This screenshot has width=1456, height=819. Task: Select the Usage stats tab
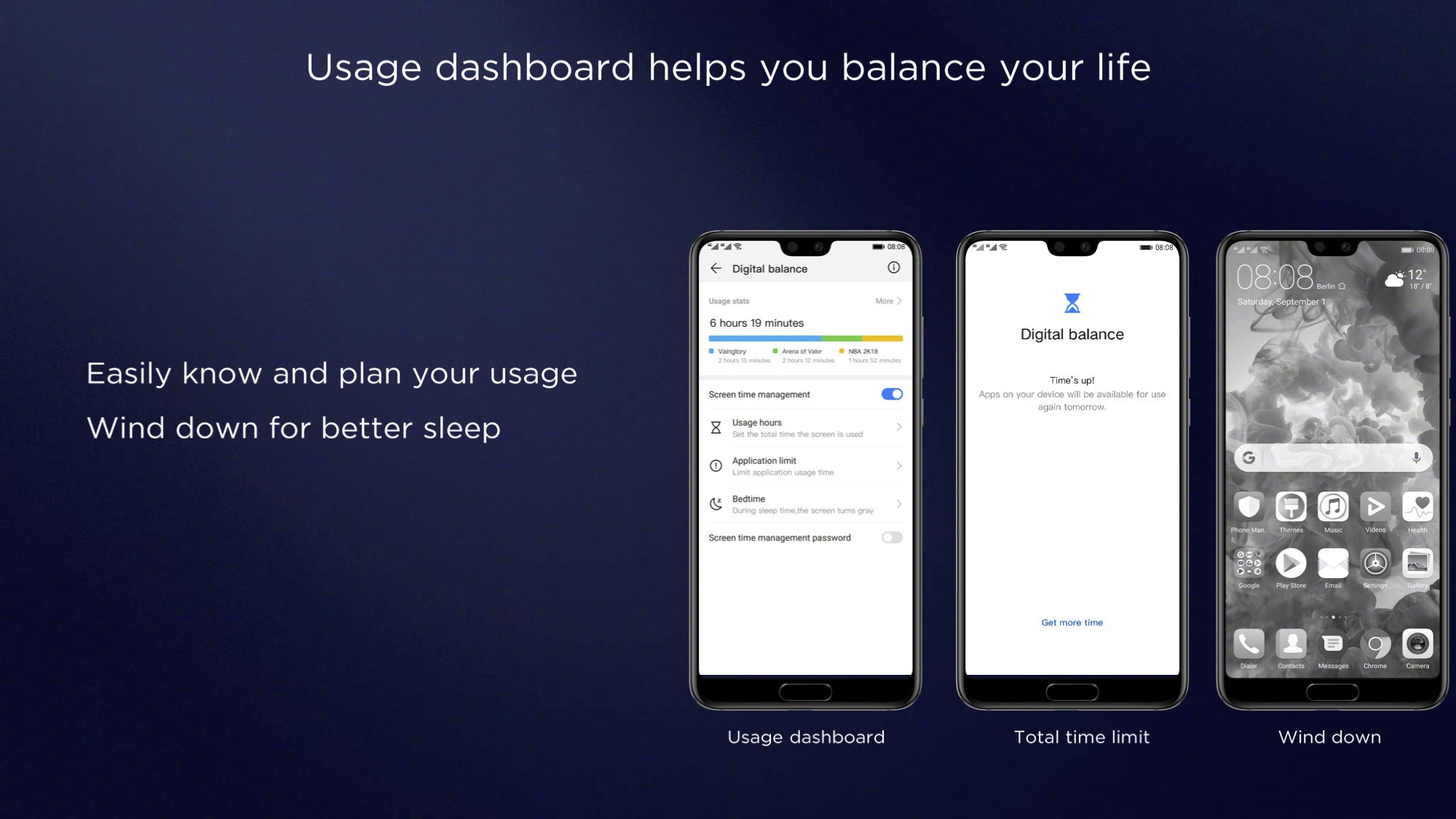[x=727, y=300]
